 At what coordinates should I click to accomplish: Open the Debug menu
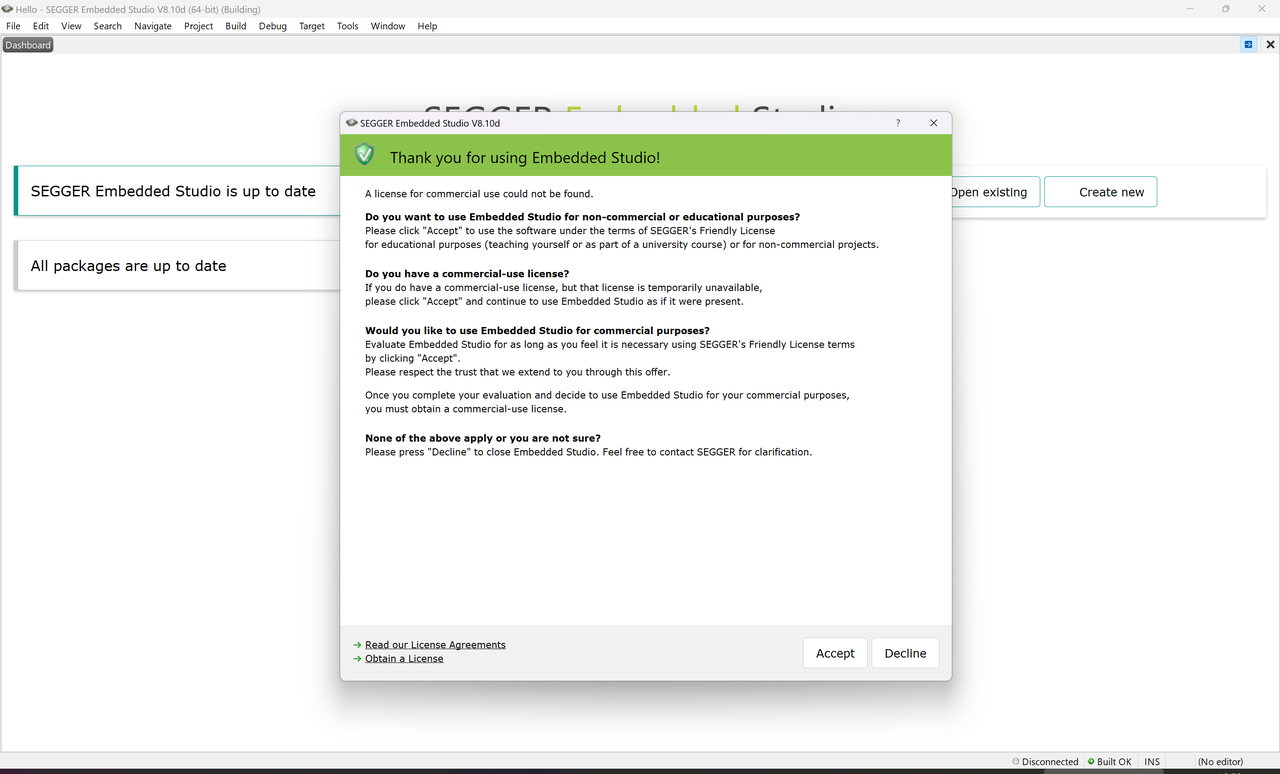point(272,26)
